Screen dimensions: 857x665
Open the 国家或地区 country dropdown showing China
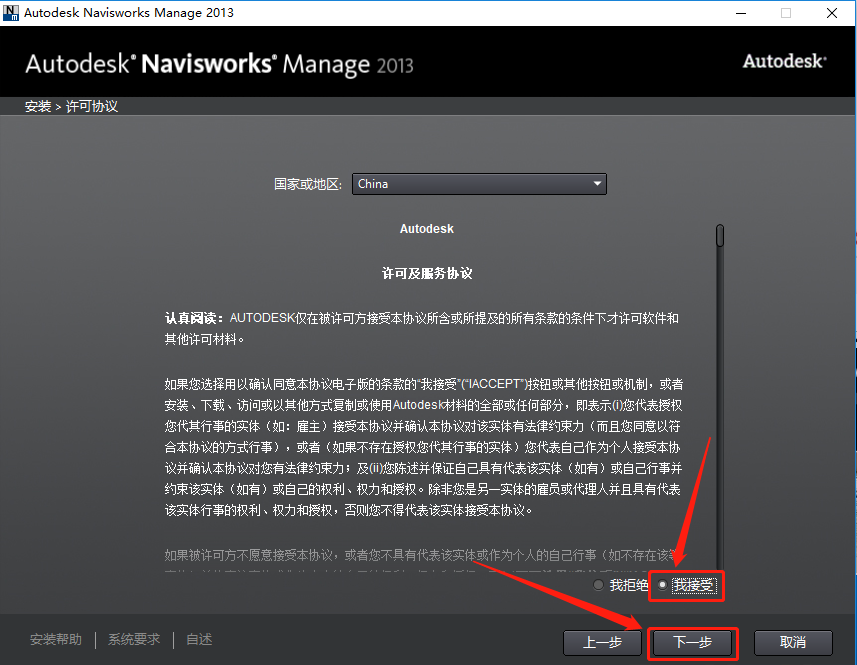[x=479, y=184]
